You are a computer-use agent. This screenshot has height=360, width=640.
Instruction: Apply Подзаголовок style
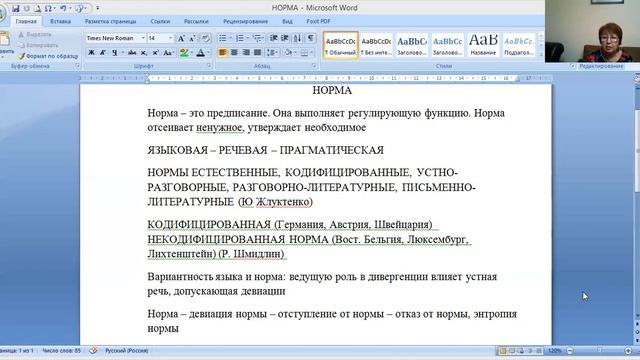tap(519, 45)
